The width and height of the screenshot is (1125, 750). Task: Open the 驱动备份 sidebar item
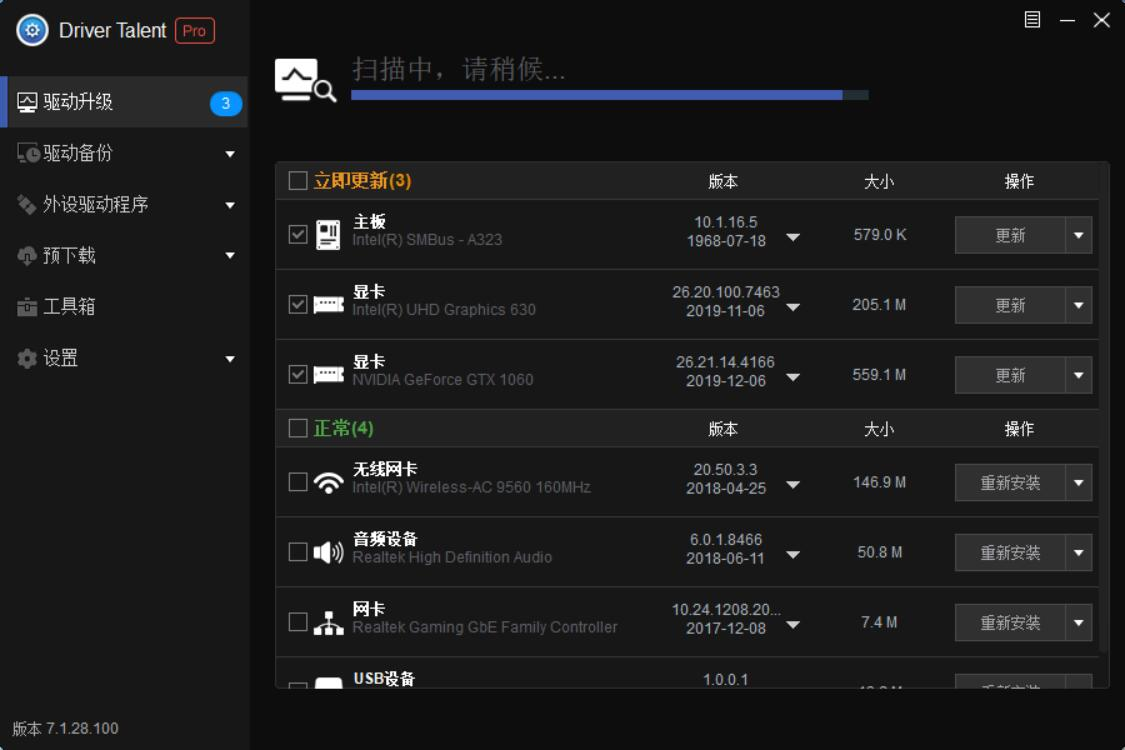pos(123,154)
